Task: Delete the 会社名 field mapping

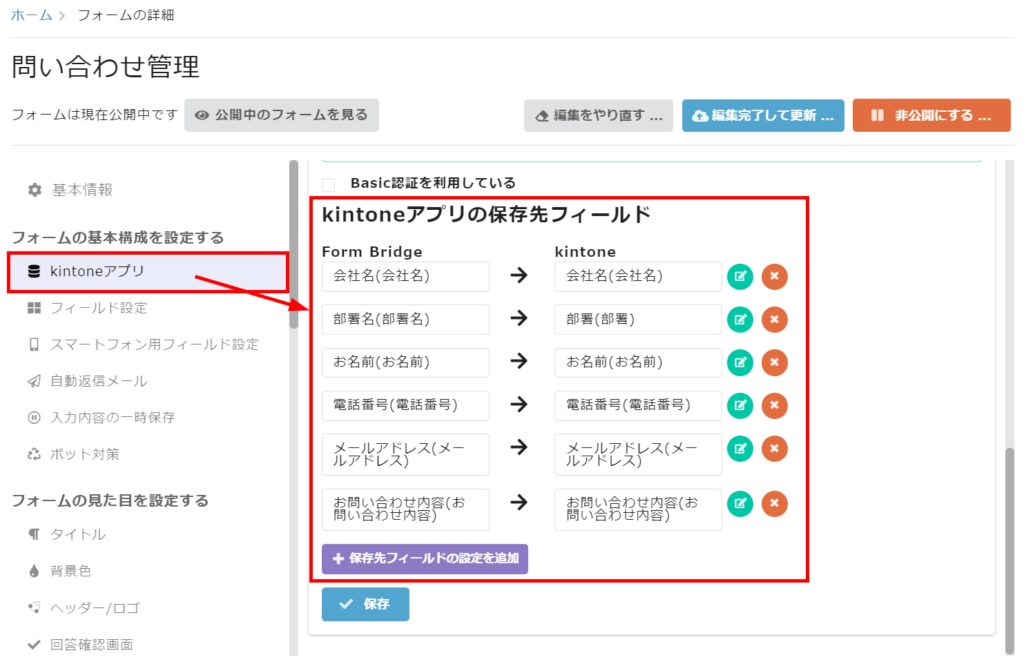Action: tap(775, 276)
